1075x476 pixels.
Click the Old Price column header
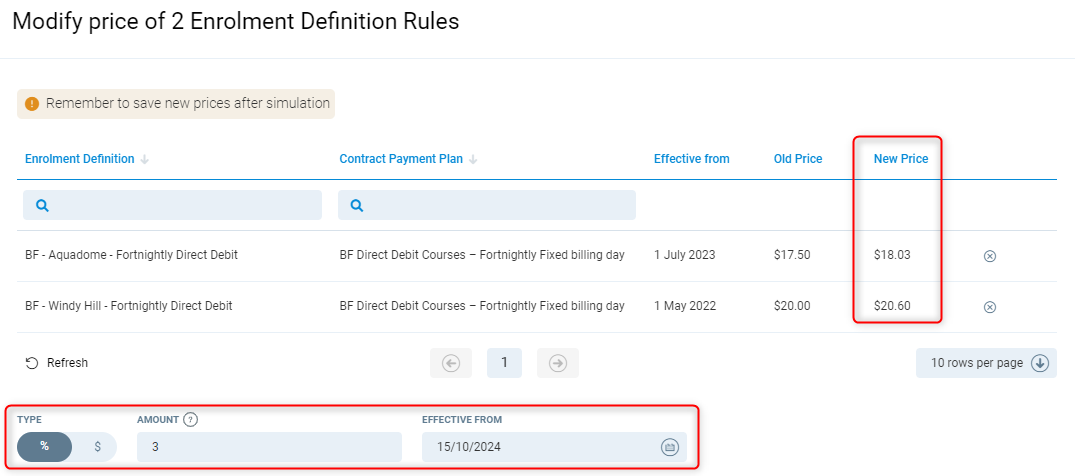click(798, 159)
